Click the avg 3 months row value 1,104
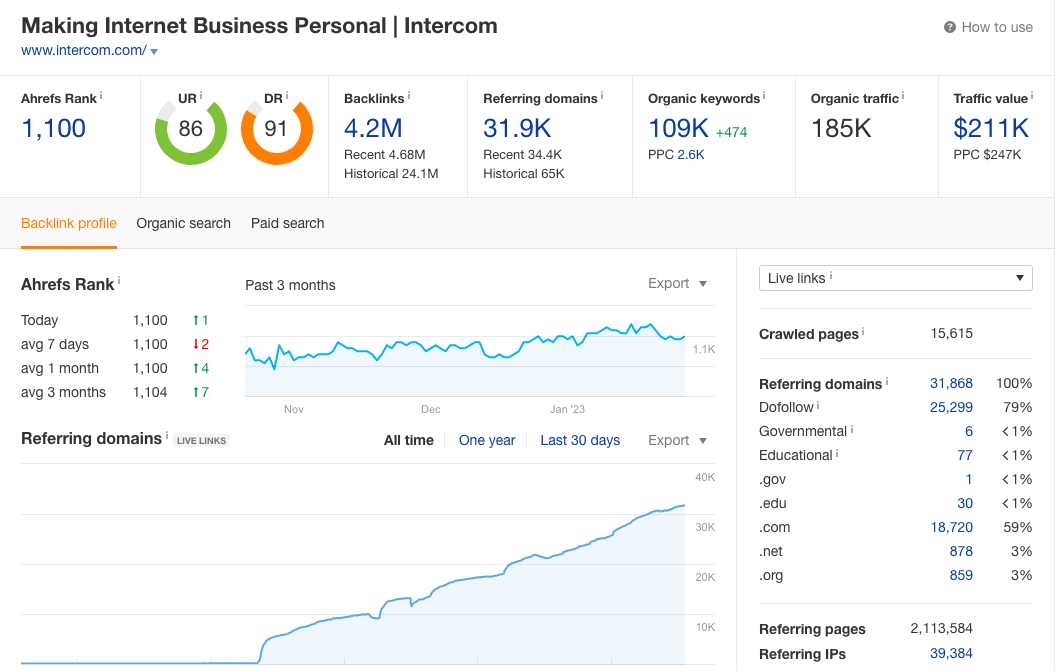This screenshot has height=671, width=1061. 150,392
